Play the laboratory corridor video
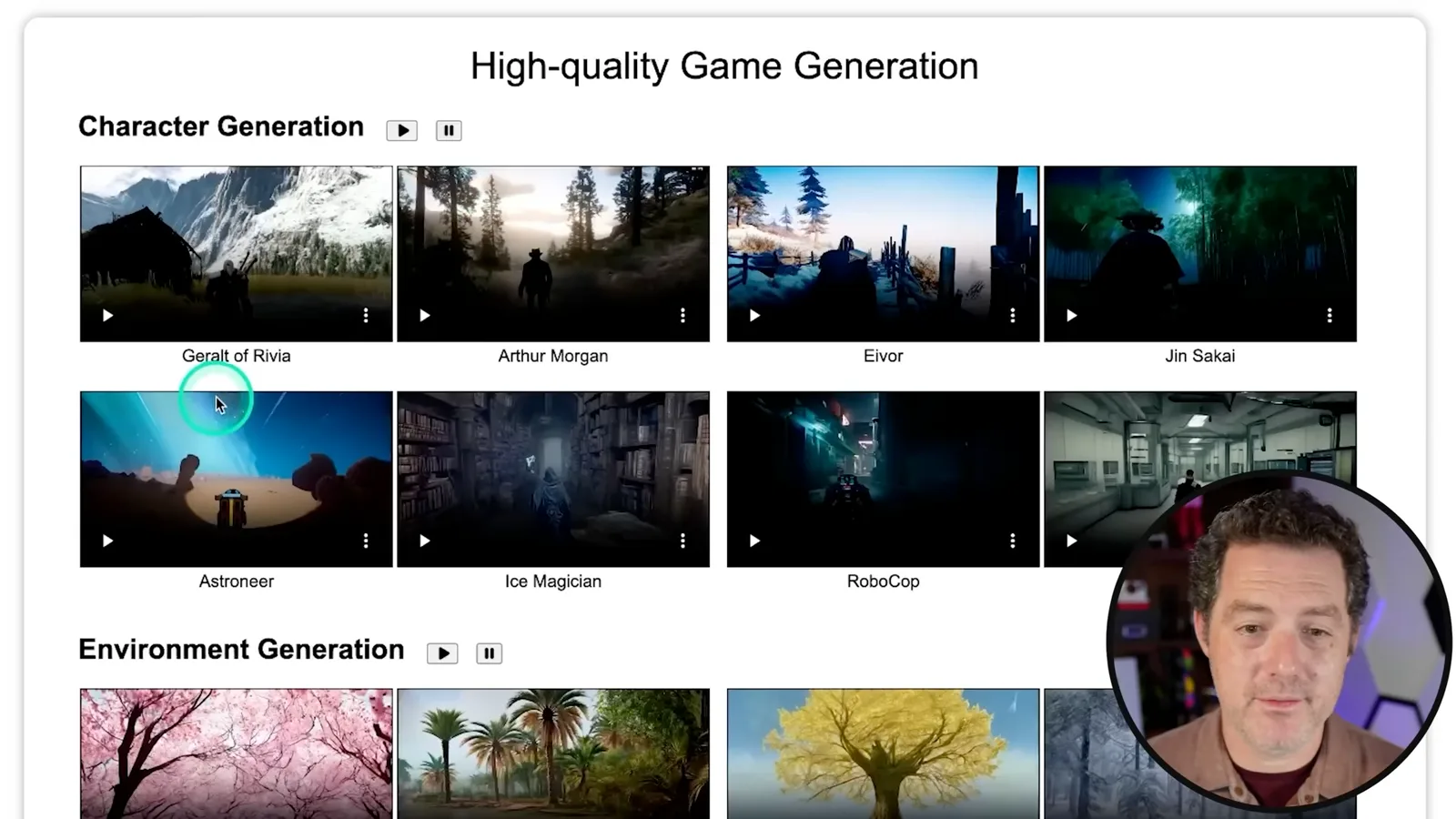 tap(1072, 541)
